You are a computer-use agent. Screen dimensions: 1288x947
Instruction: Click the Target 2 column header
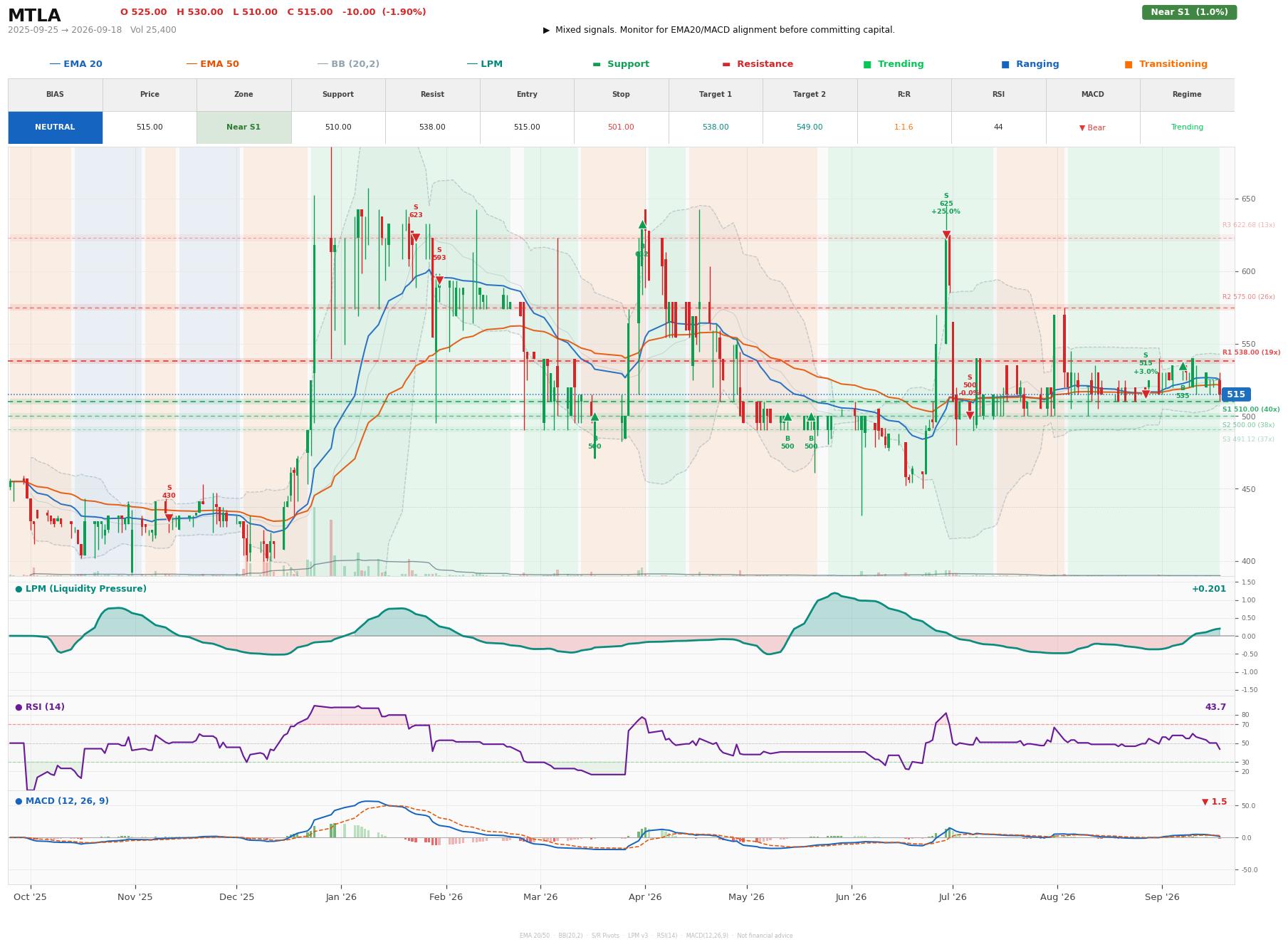click(x=810, y=95)
